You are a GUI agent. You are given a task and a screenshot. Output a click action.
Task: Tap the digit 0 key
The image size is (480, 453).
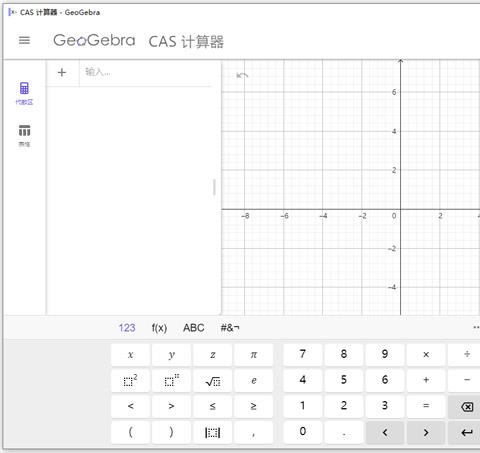click(x=303, y=432)
